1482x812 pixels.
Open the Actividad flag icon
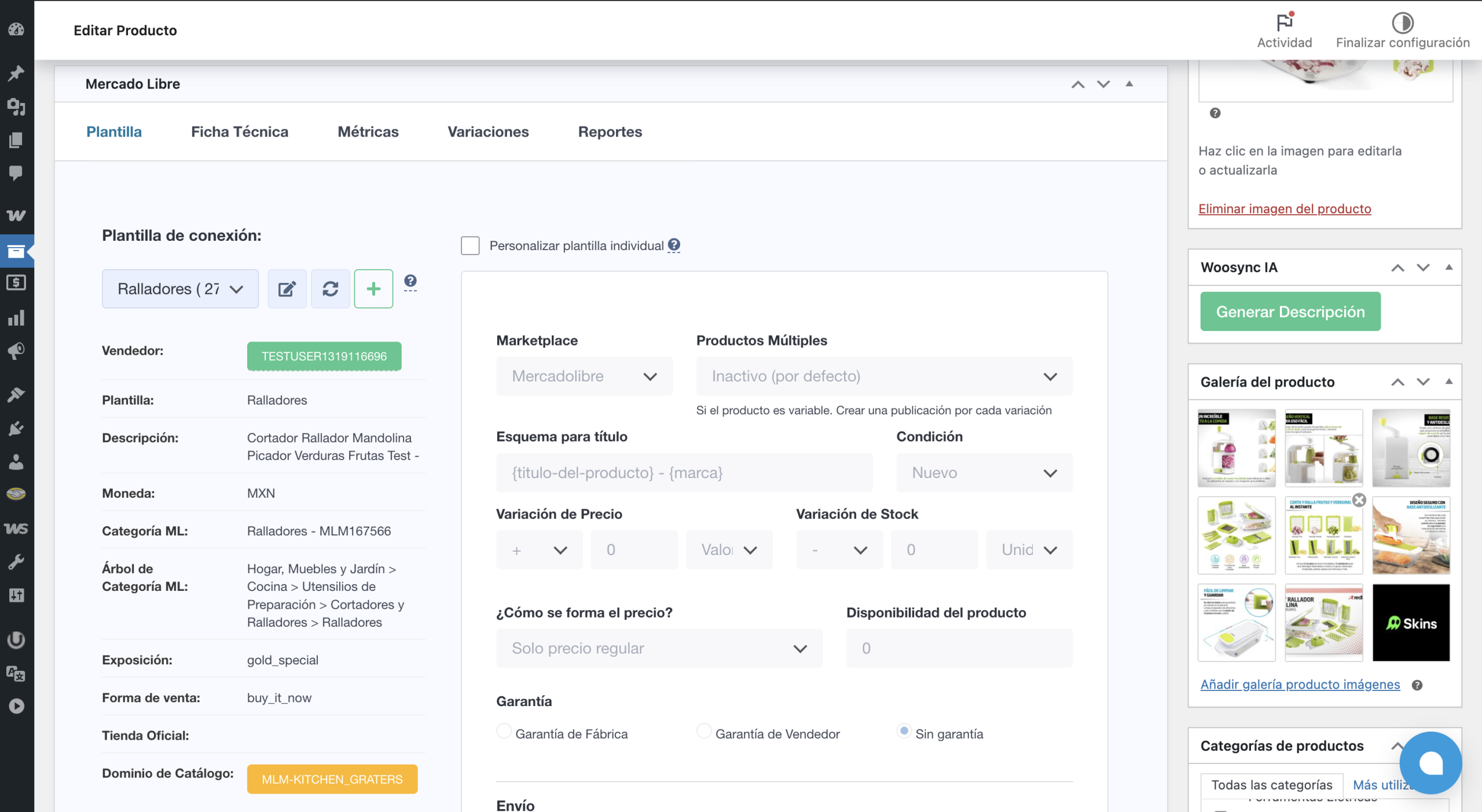(1285, 22)
